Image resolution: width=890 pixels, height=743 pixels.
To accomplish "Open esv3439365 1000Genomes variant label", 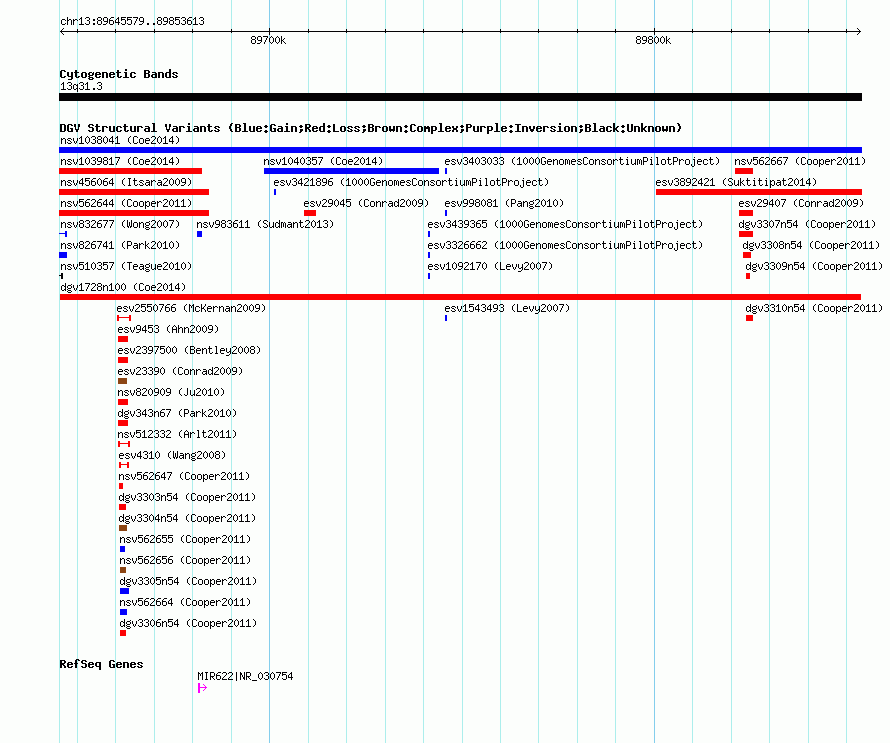I will [565, 224].
